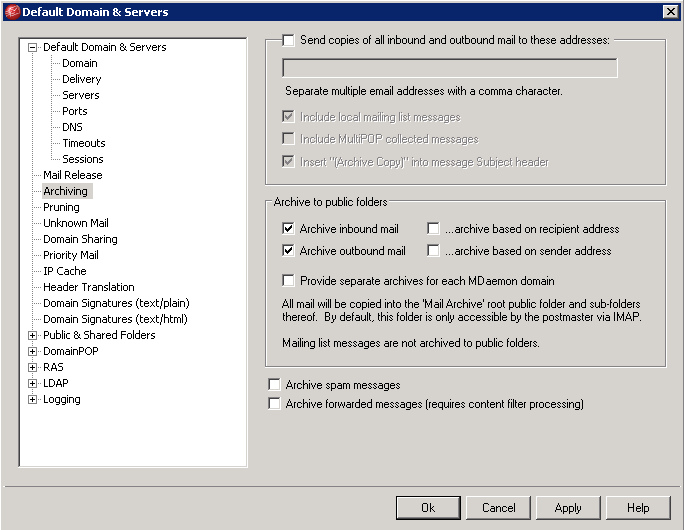The height and width of the screenshot is (530, 684).
Task: Enable archive based on sender address
Action: pos(433,251)
